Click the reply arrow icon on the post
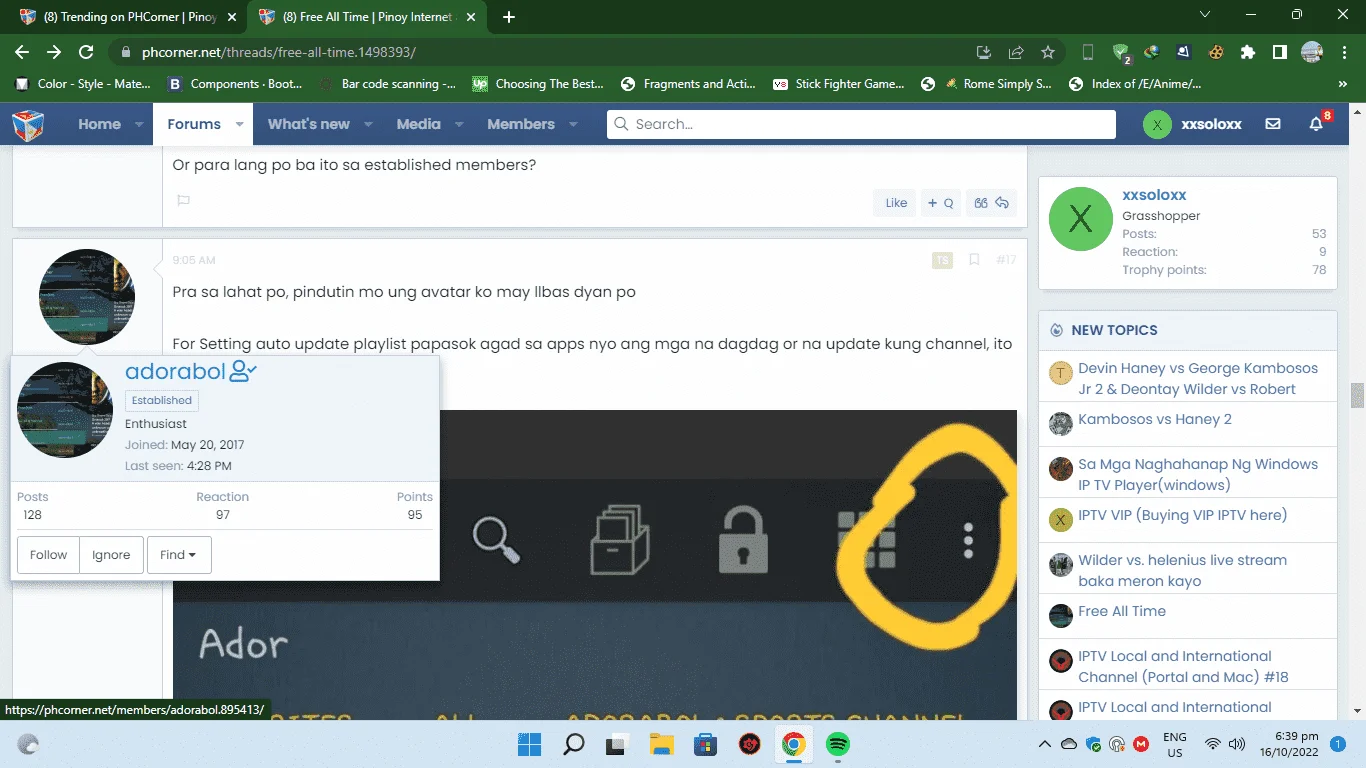The image size is (1366, 768). tap(1002, 203)
